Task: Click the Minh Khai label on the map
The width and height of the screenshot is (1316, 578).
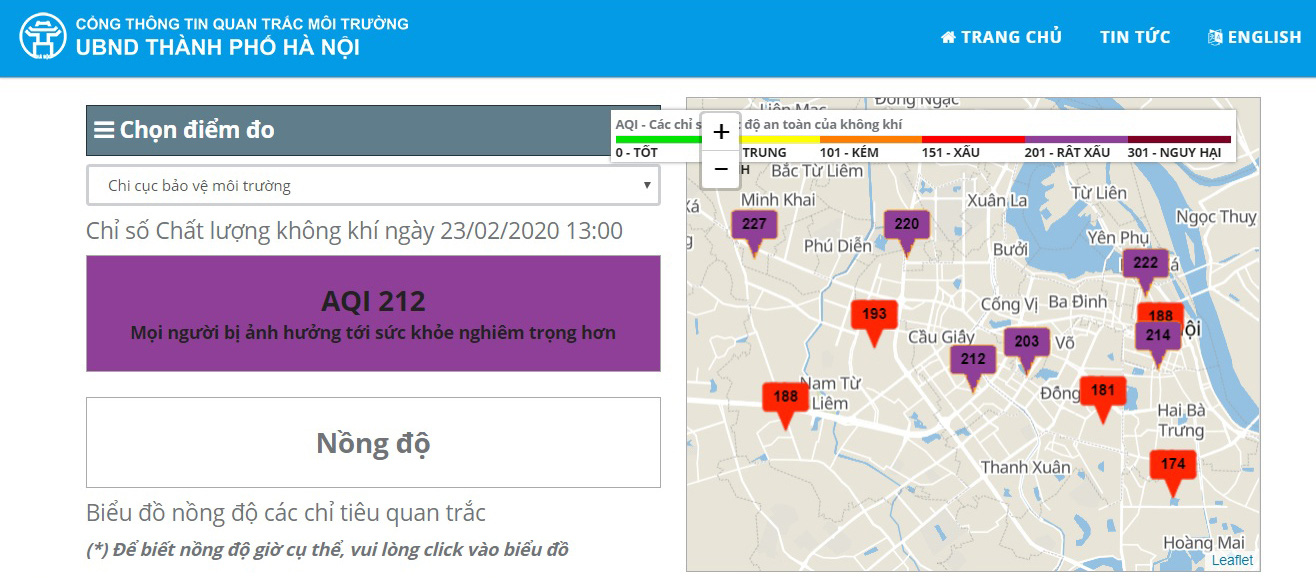Action: (778, 199)
